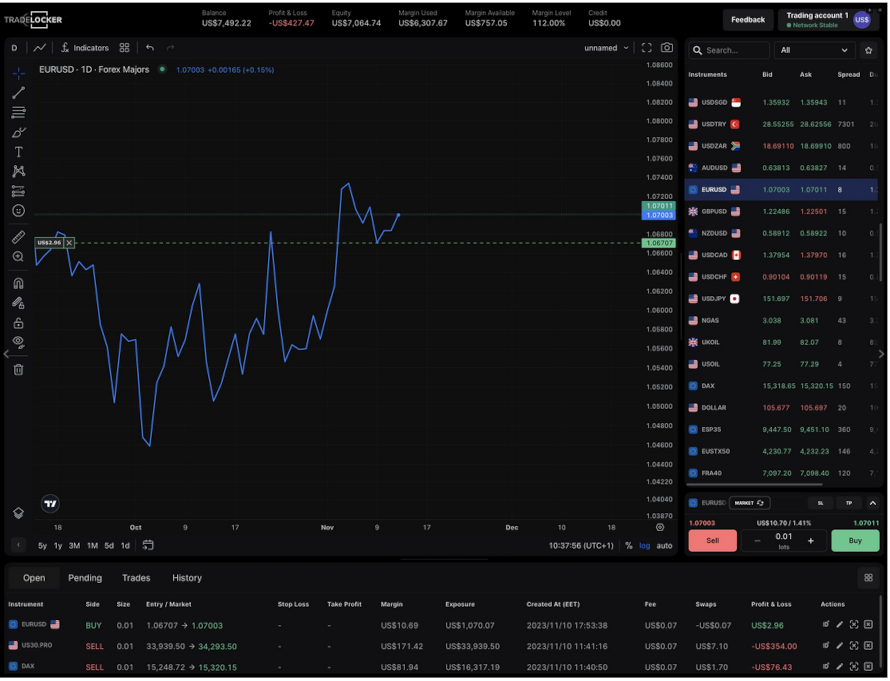Image resolution: width=890 pixels, height=681 pixels.
Task: Take a chart snapshot with camera icon
Action: coord(667,48)
